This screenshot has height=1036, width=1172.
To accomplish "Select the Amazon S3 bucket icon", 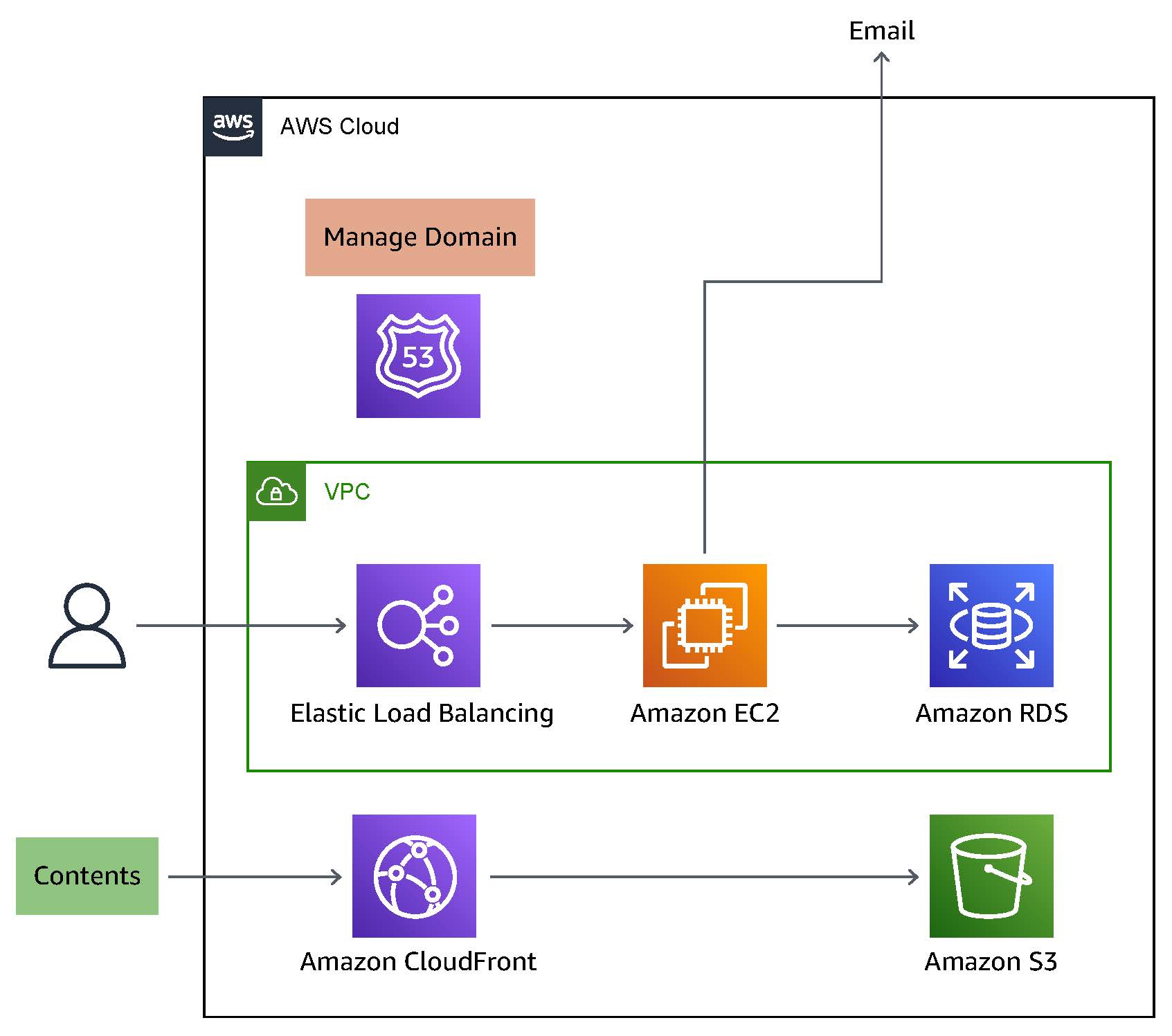I will (x=991, y=875).
